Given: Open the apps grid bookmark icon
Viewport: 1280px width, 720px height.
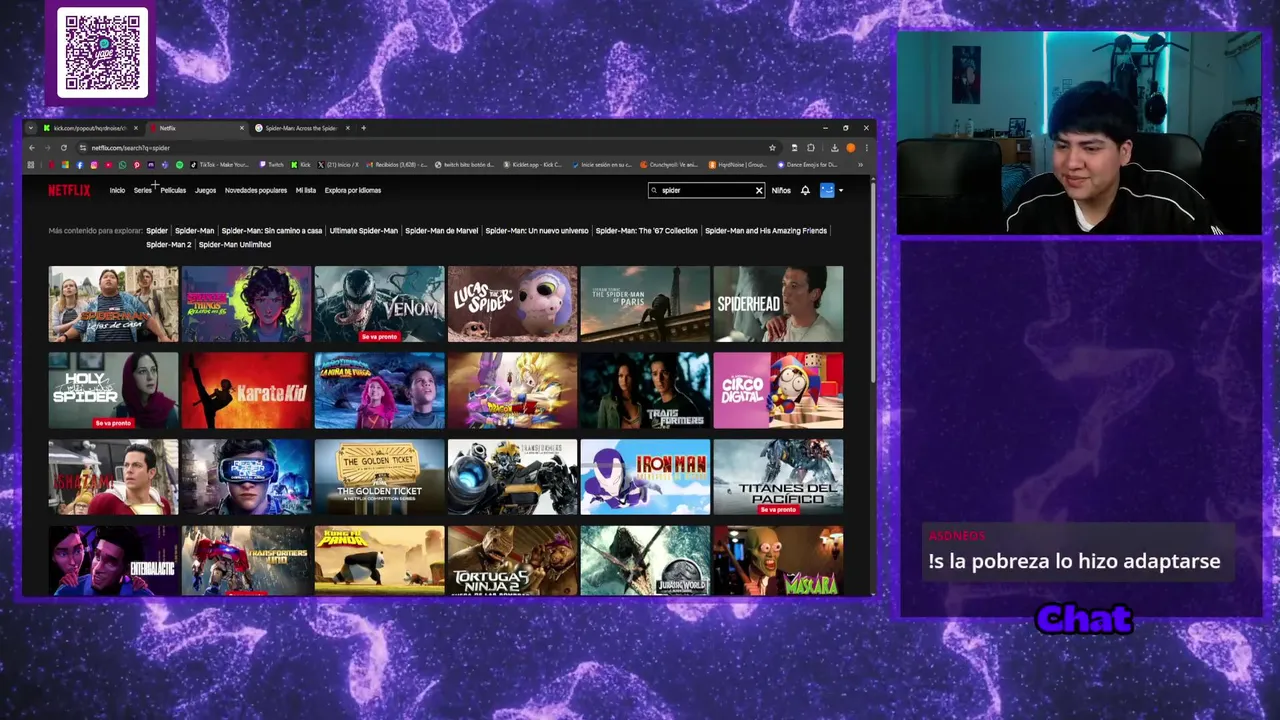Looking at the screenshot, I should (31, 165).
